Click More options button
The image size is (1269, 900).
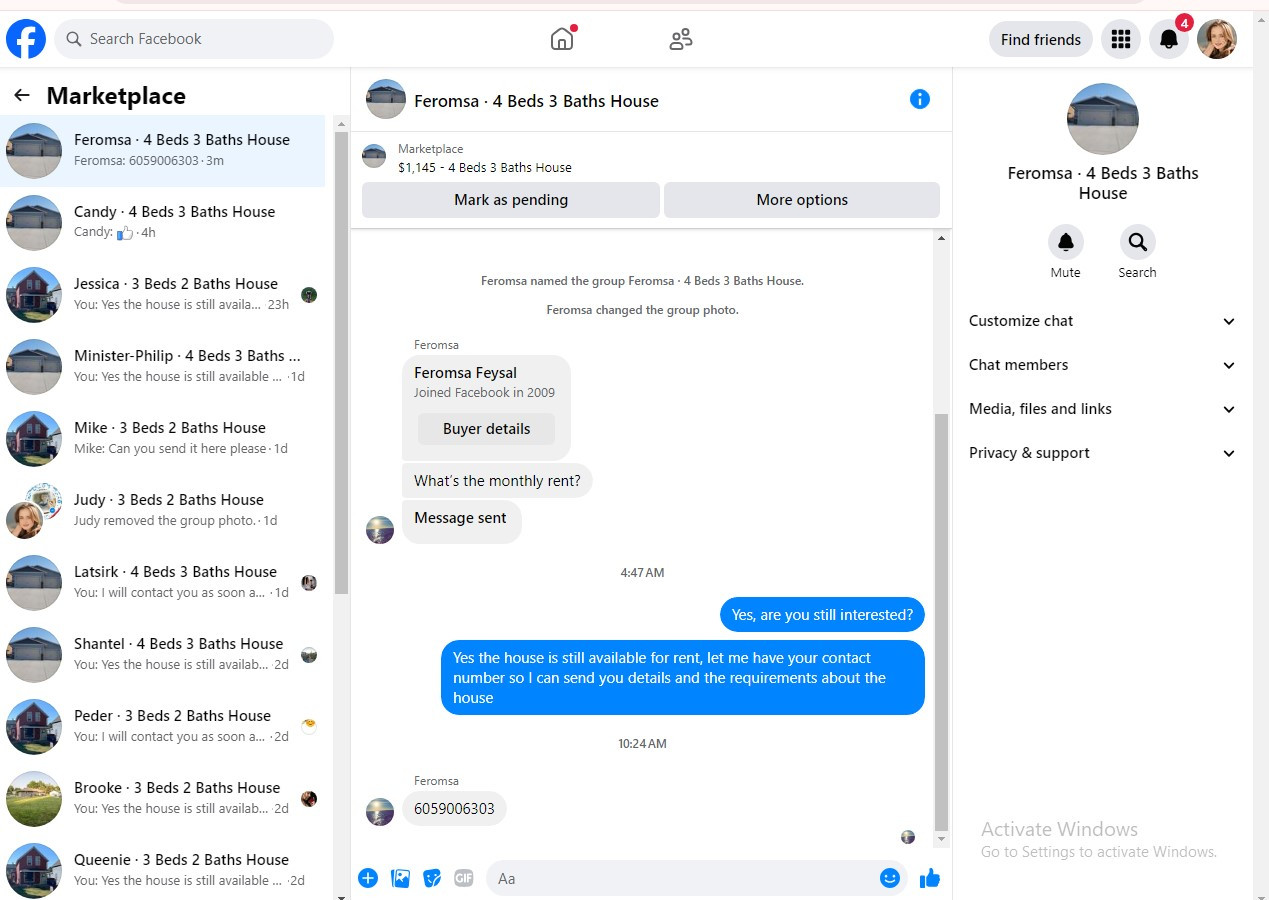(802, 200)
